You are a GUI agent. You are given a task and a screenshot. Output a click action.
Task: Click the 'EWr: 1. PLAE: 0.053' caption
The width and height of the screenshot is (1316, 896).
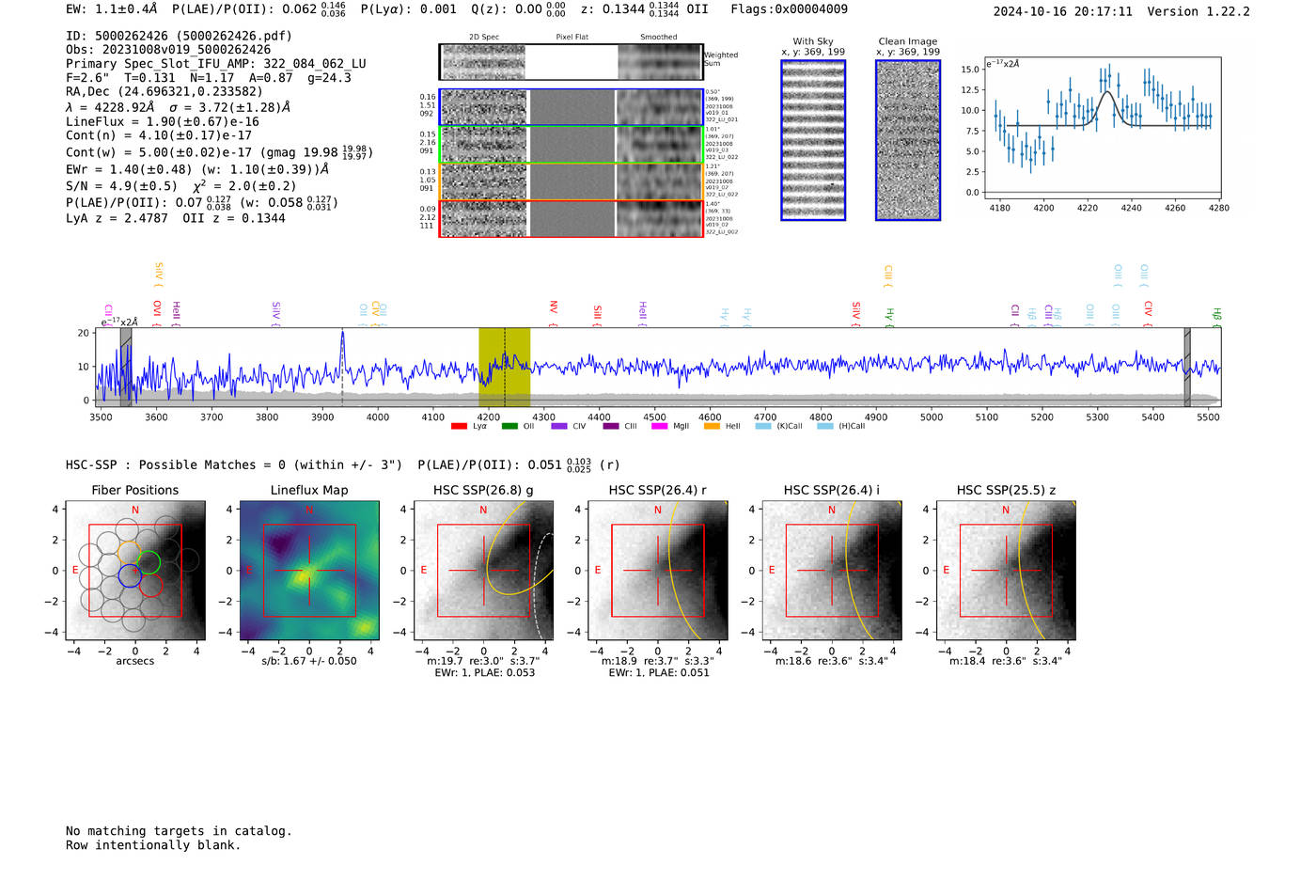click(x=484, y=672)
